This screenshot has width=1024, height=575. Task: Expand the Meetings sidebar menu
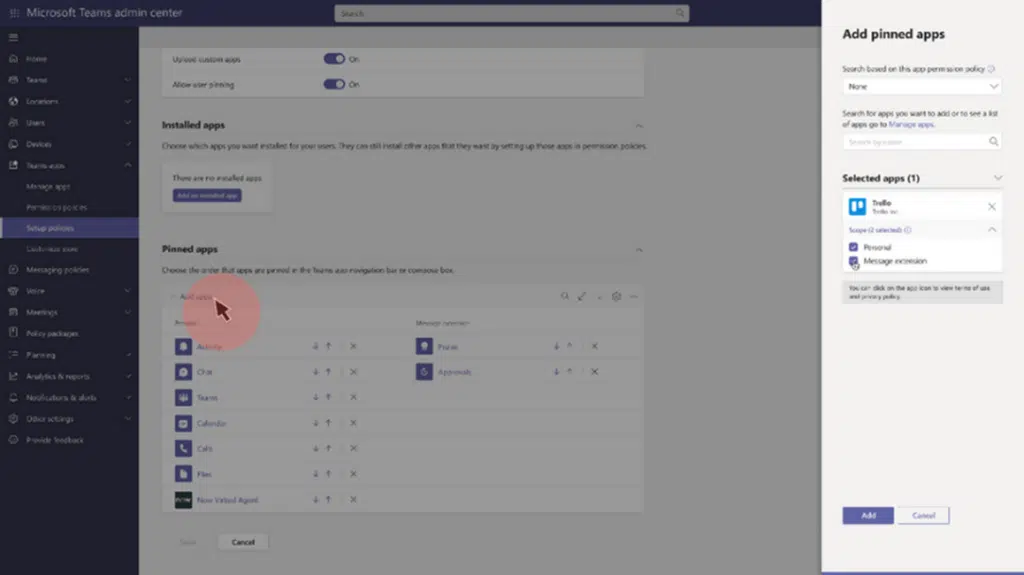click(127, 312)
